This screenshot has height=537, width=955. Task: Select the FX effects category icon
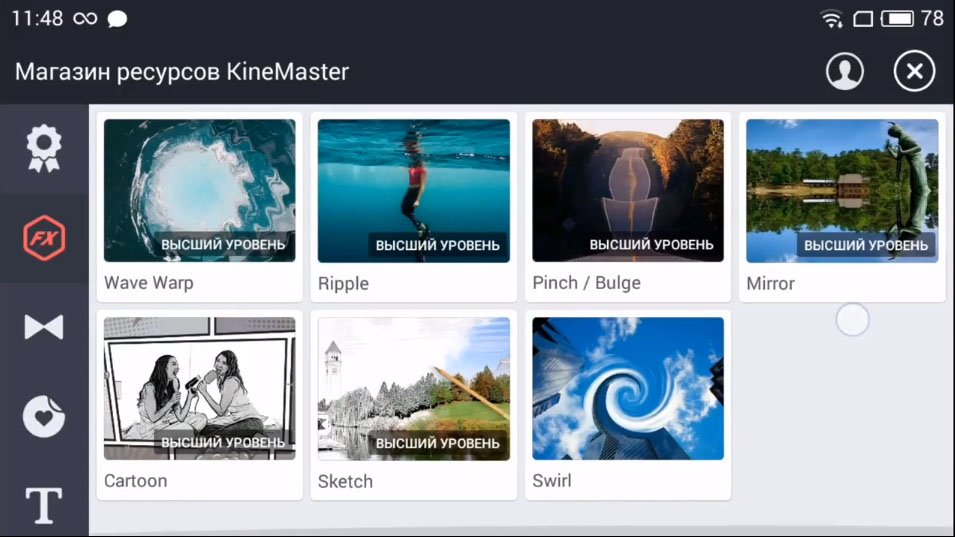pos(44,238)
